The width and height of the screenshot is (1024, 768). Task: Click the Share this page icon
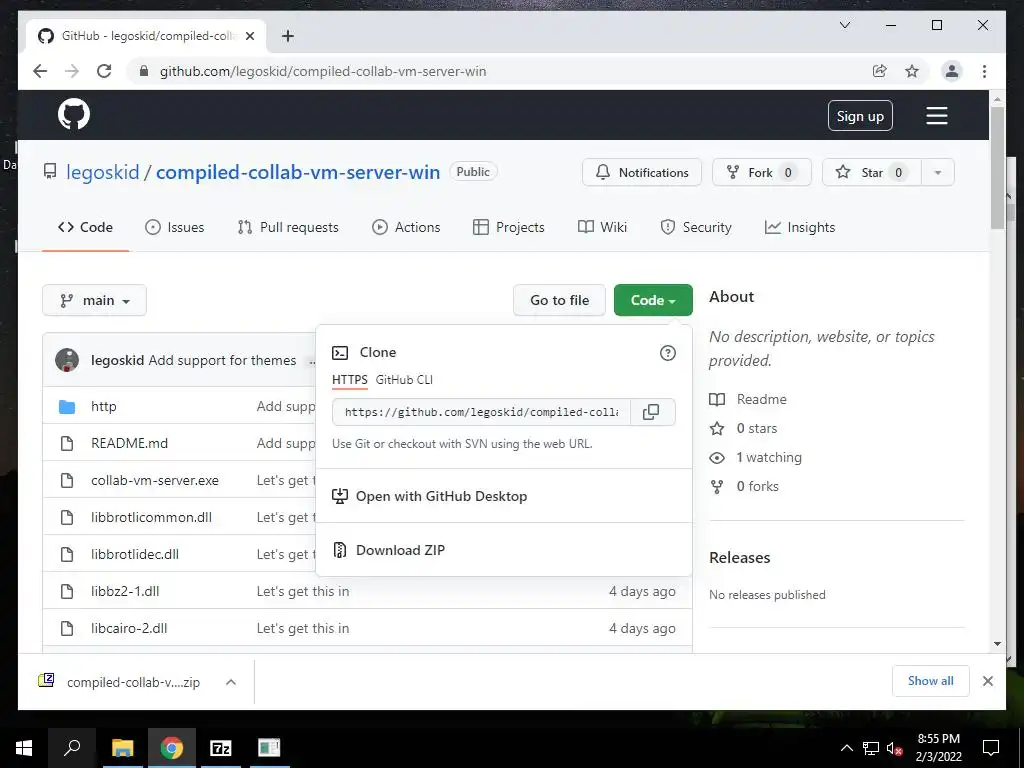click(x=880, y=71)
